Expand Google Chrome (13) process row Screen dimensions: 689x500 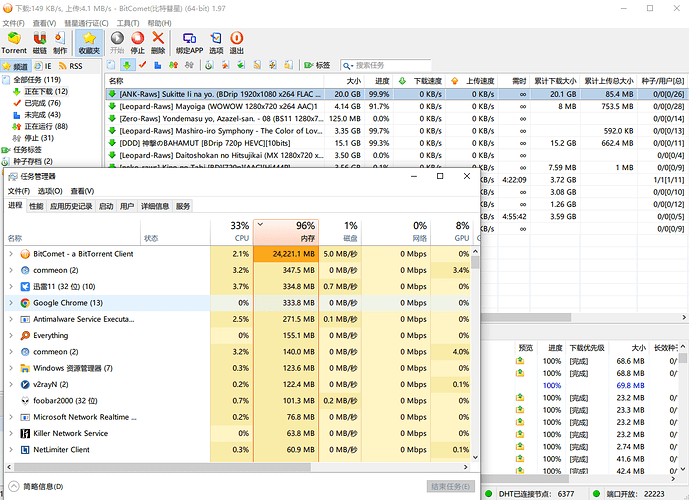tap(11, 303)
